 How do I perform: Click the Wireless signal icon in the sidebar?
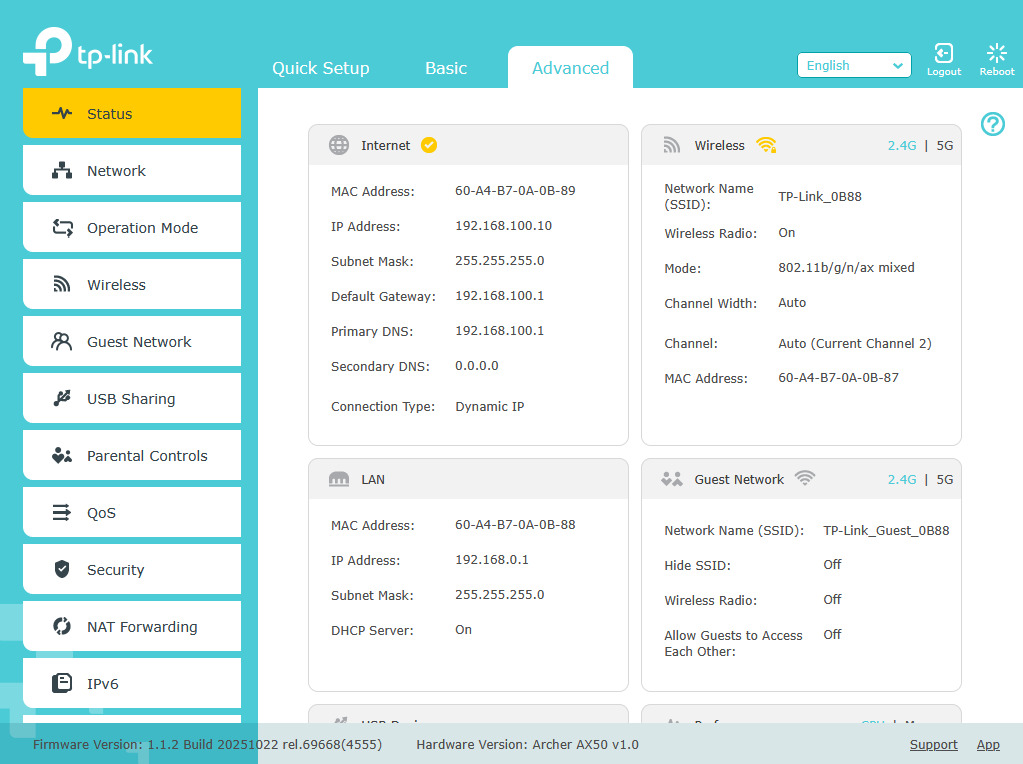pyautogui.click(x=61, y=284)
